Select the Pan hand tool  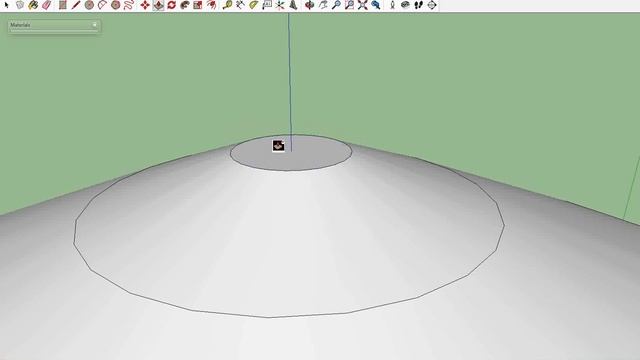point(323,5)
